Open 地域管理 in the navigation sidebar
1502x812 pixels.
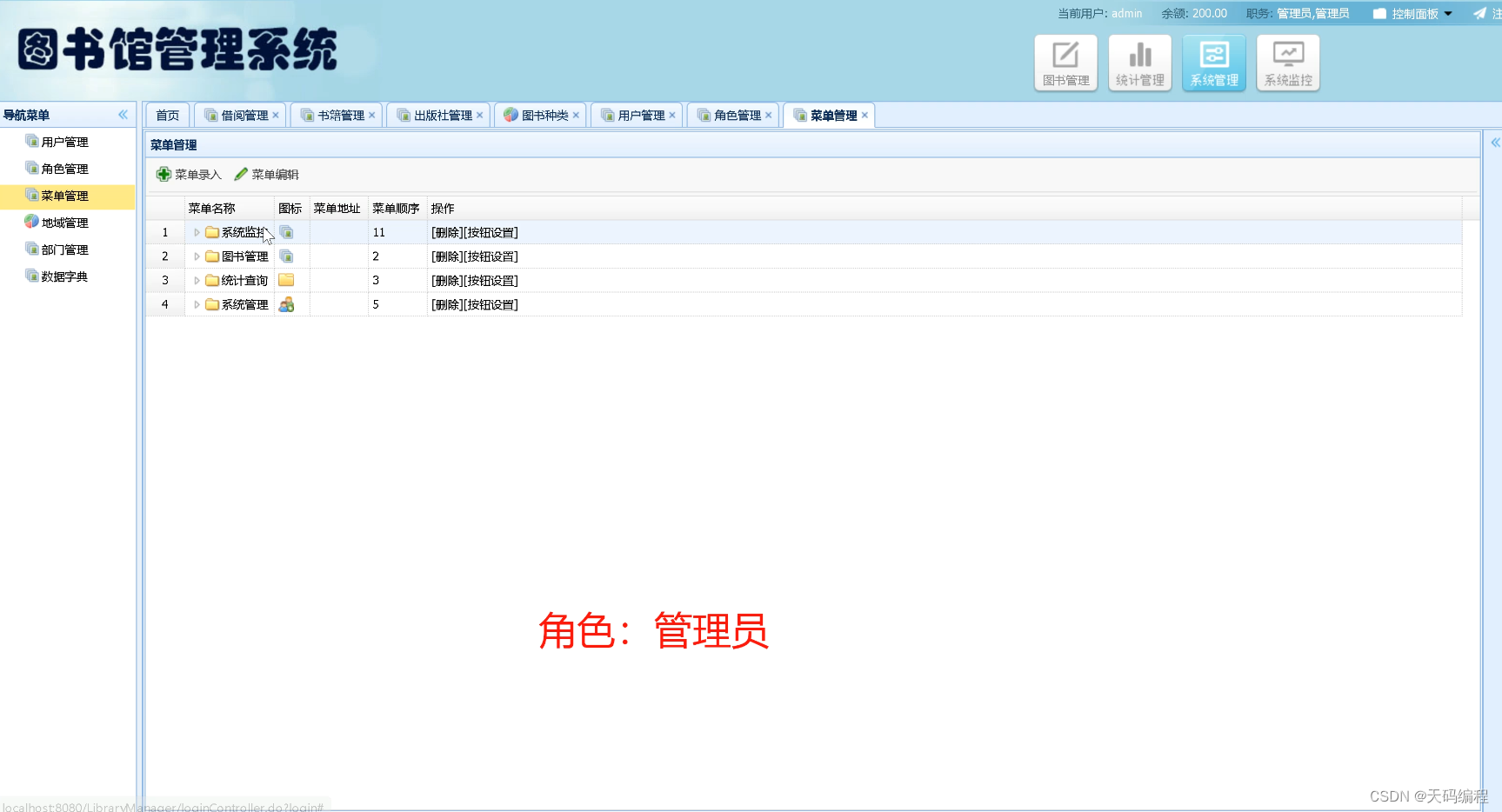tap(65, 223)
